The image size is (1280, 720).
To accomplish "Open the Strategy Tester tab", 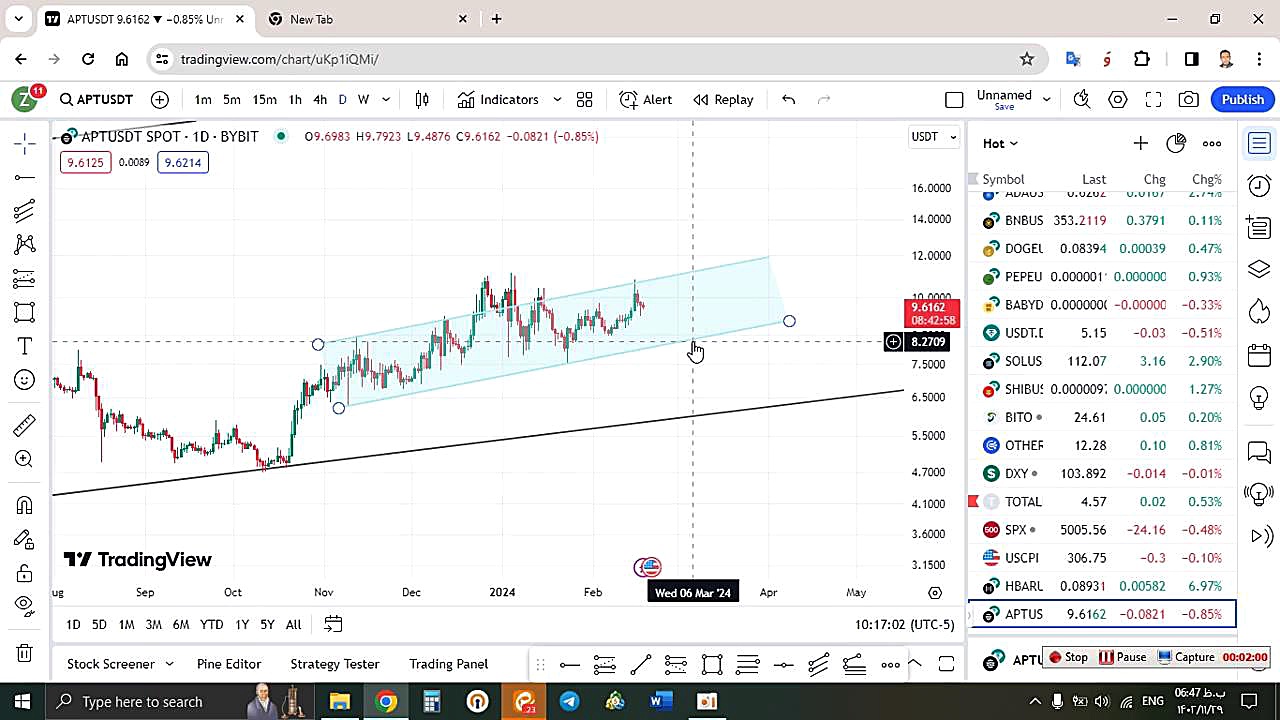I will click(335, 664).
